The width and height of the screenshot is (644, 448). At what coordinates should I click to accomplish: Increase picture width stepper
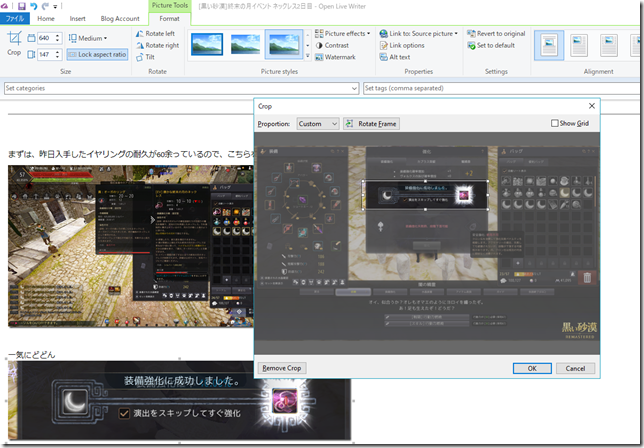[x=58, y=36]
